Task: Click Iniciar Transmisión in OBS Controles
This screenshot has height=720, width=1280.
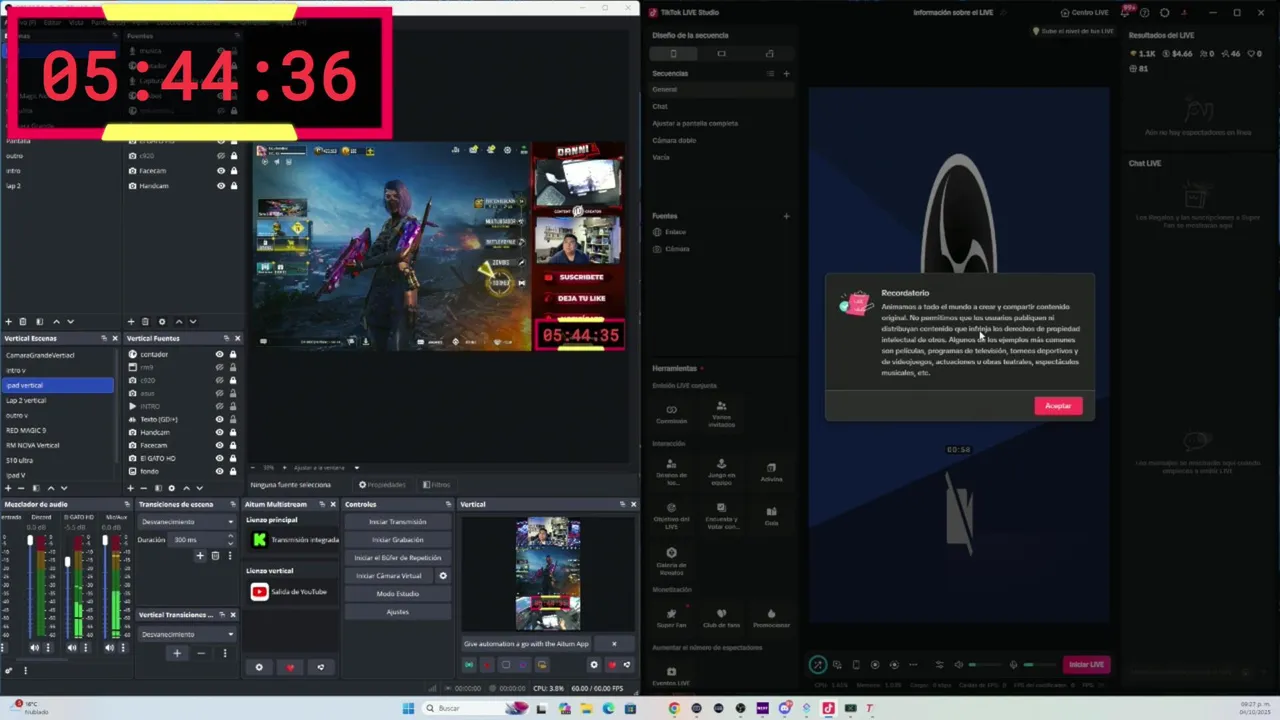Action: pyautogui.click(x=397, y=522)
